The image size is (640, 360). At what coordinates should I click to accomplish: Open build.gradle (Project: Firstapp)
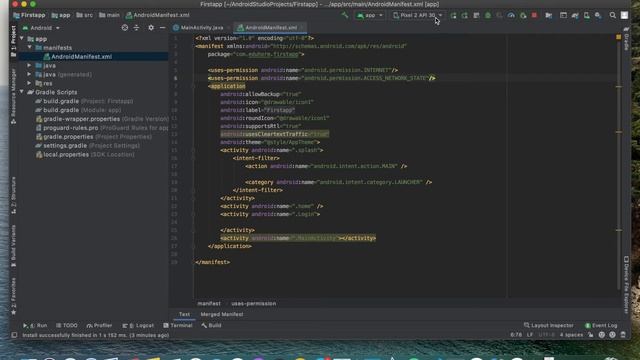pos(84,101)
